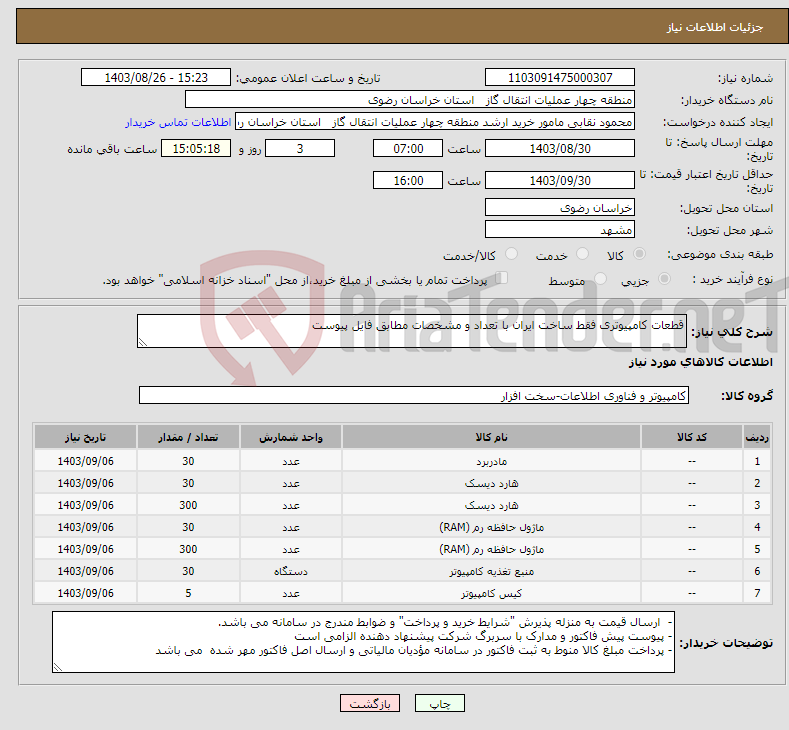The width and height of the screenshot is (789, 730).
Task: Click price validity time field 16:00
Action: (408, 181)
